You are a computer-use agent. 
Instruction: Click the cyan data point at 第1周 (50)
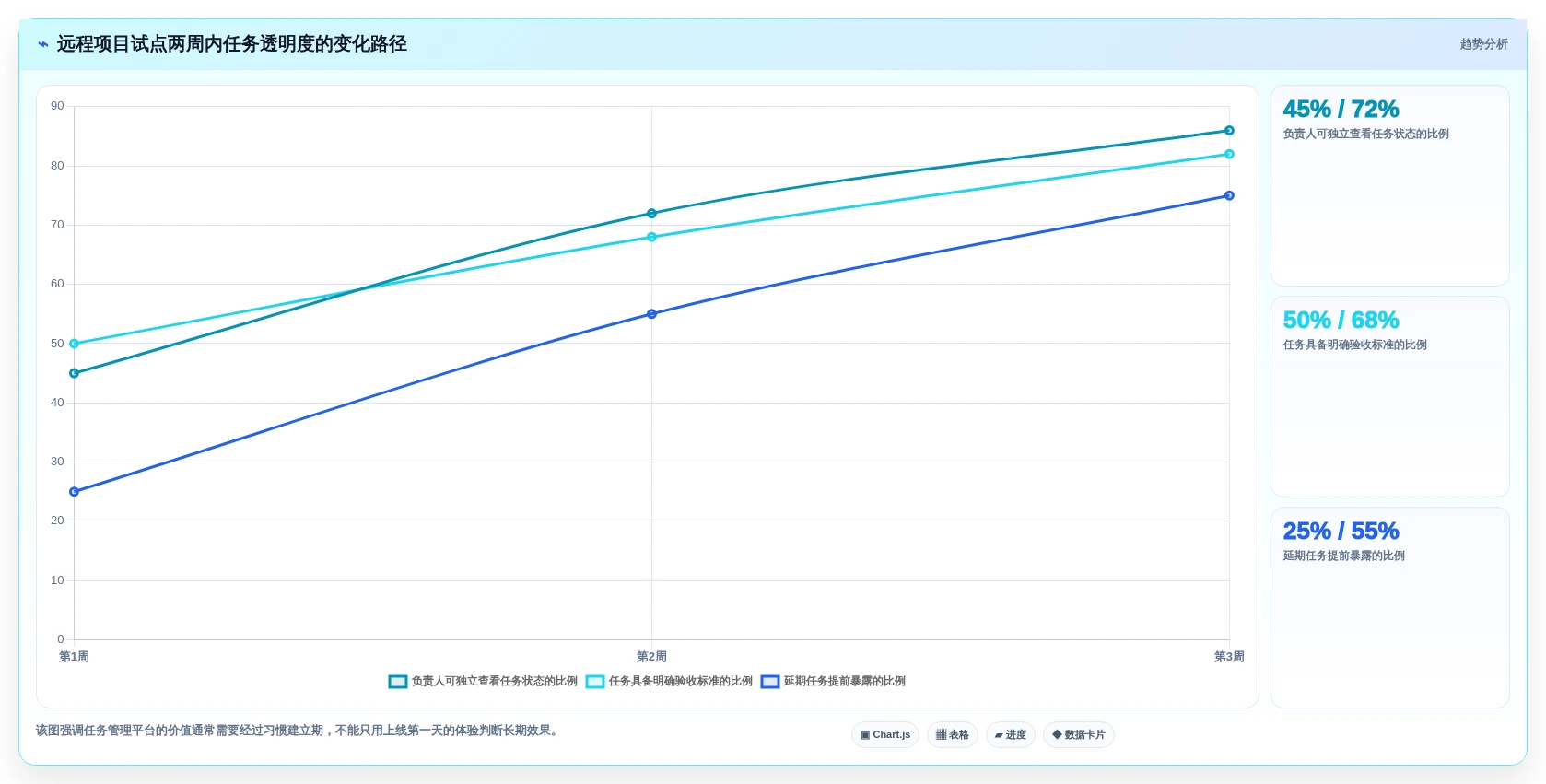(75, 345)
